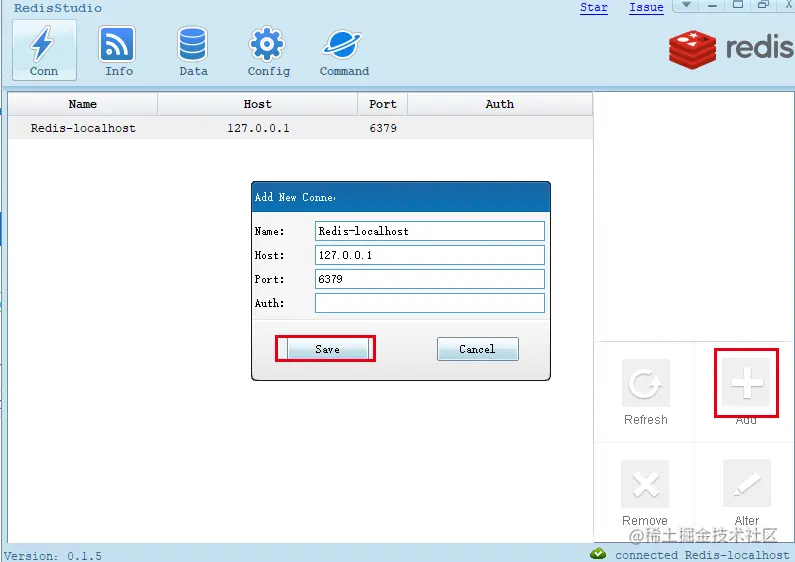Viewport: 795px width, 562px height.
Task: Click the 6379 port cell in table
Action: (383, 128)
